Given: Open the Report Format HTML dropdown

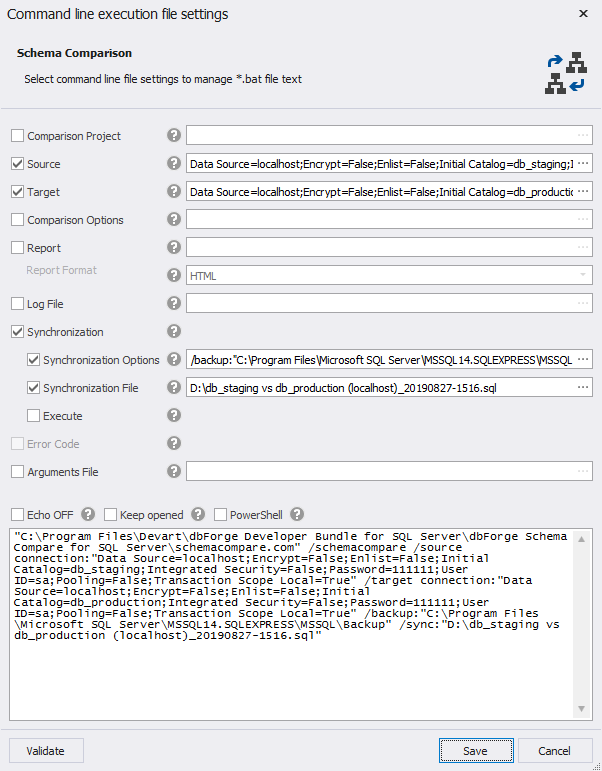Looking at the screenshot, I should pos(389,275).
